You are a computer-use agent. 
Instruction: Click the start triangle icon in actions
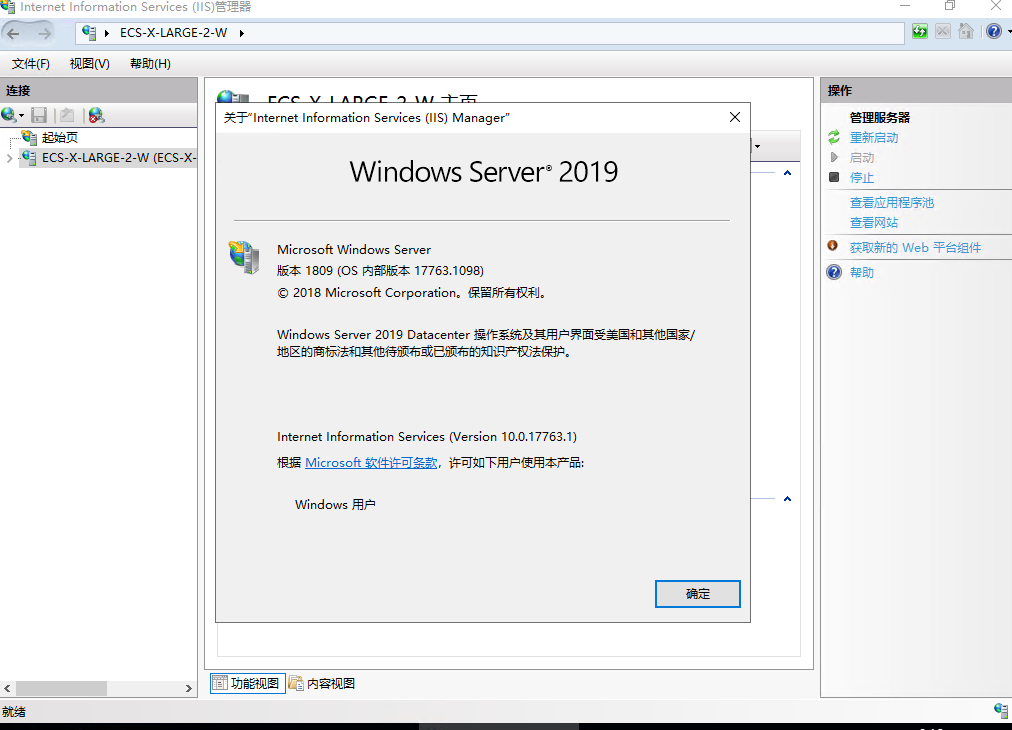pos(834,157)
